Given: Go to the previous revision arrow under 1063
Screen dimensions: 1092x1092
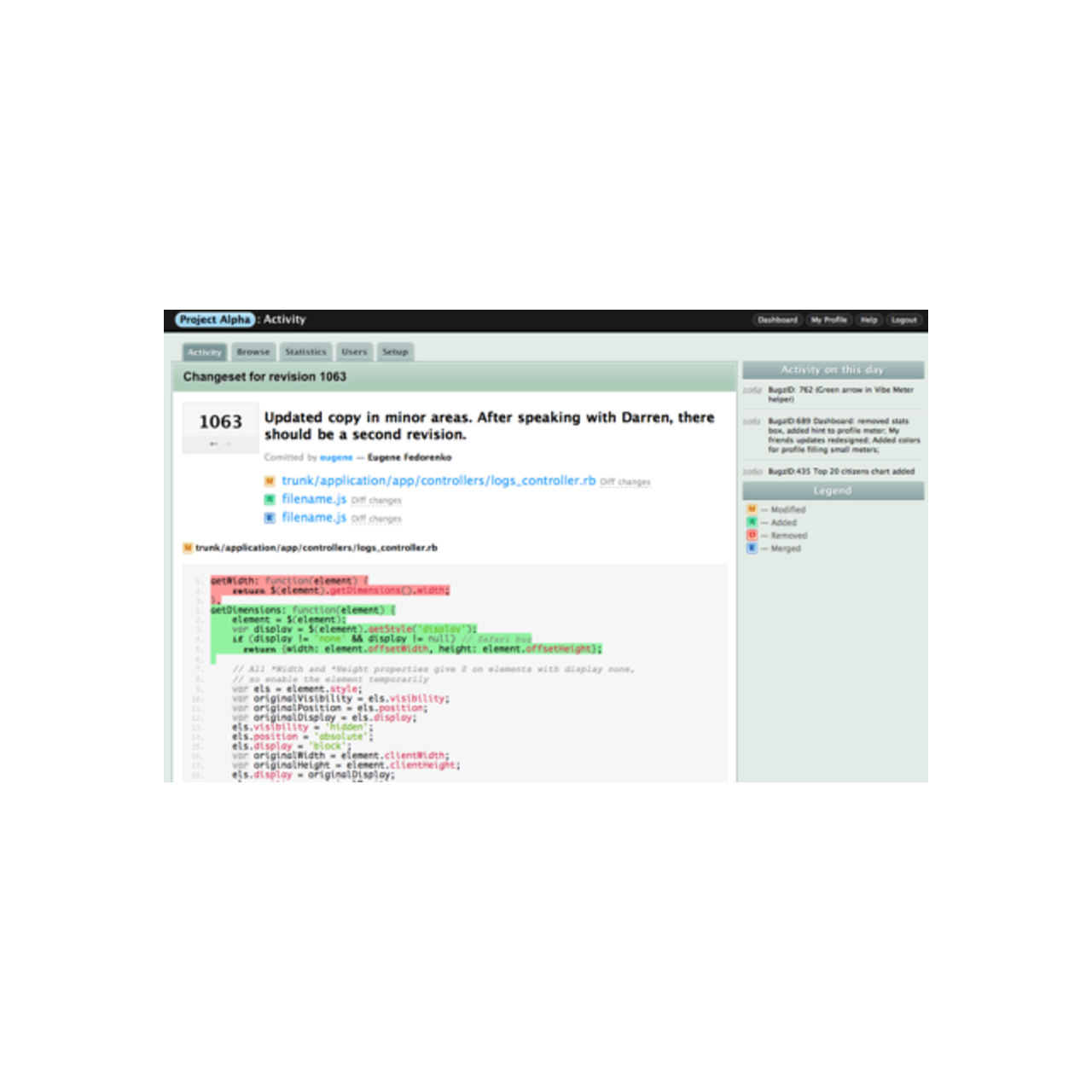Looking at the screenshot, I should (x=213, y=444).
